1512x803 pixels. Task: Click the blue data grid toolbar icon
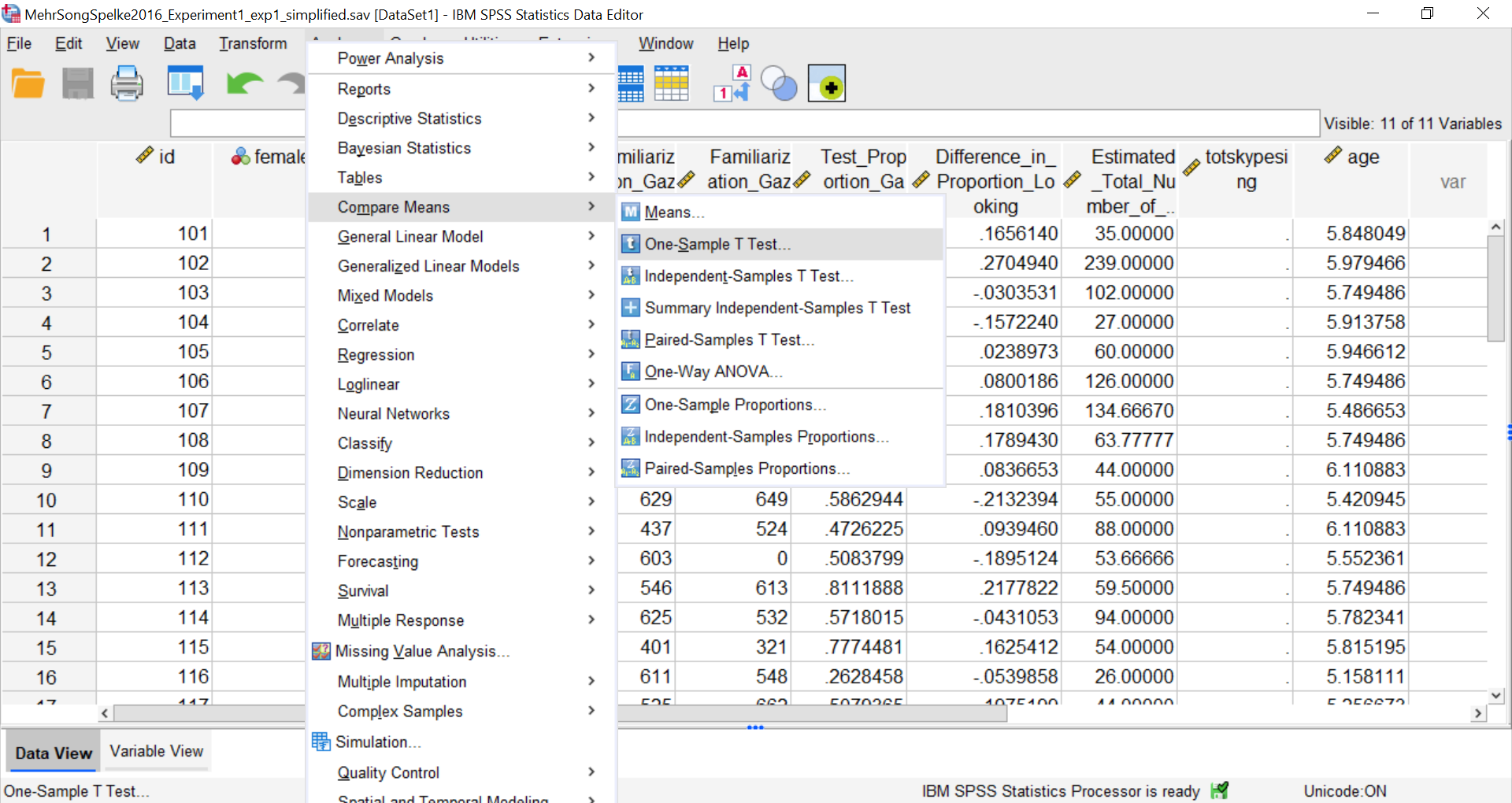click(x=631, y=83)
